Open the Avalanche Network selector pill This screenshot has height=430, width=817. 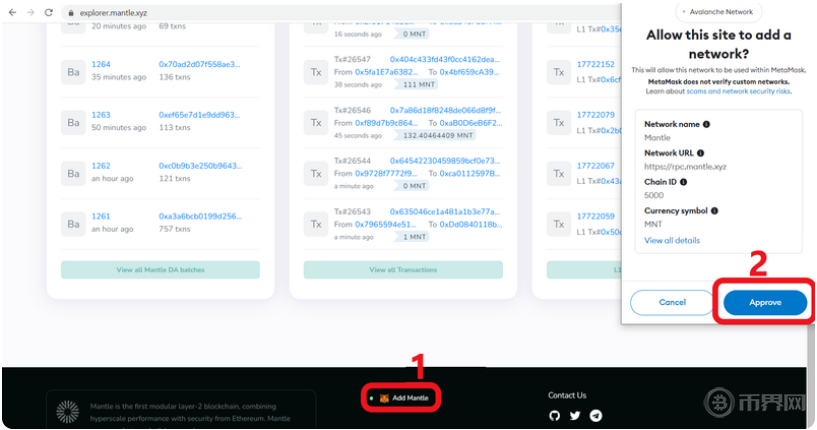pos(719,12)
